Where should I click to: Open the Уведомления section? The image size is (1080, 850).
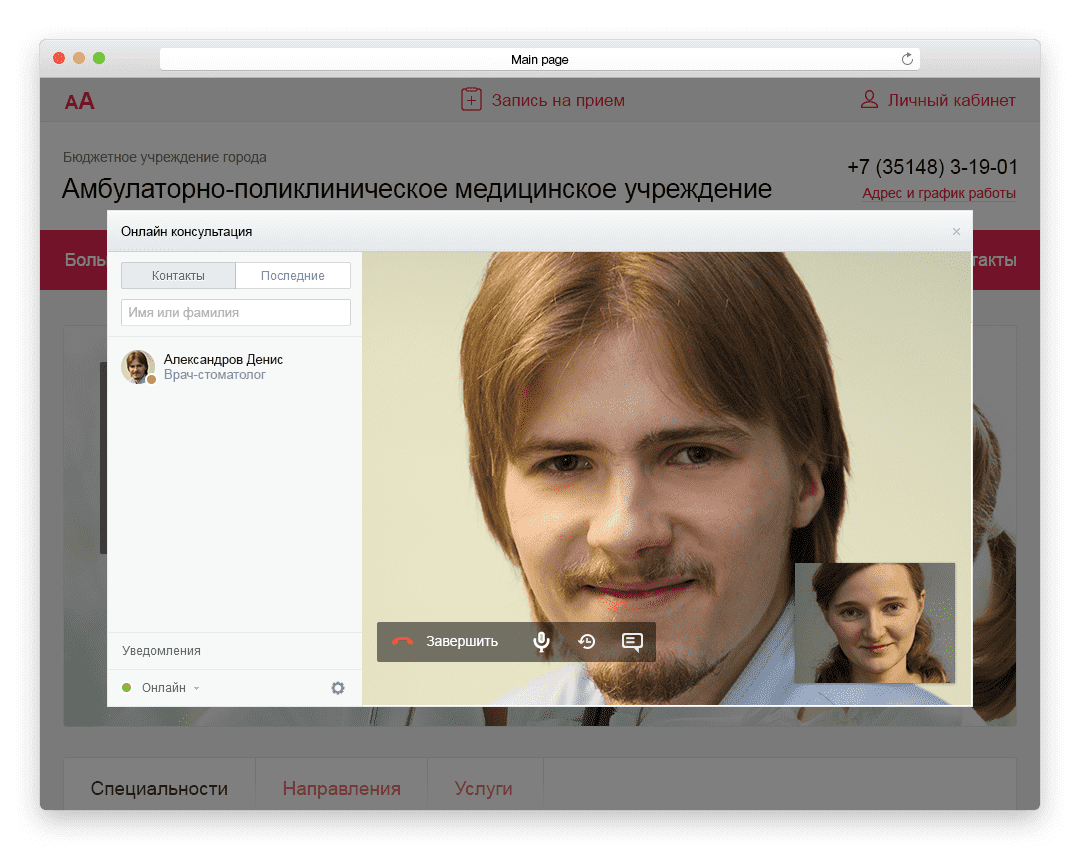click(x=161, y=650)
